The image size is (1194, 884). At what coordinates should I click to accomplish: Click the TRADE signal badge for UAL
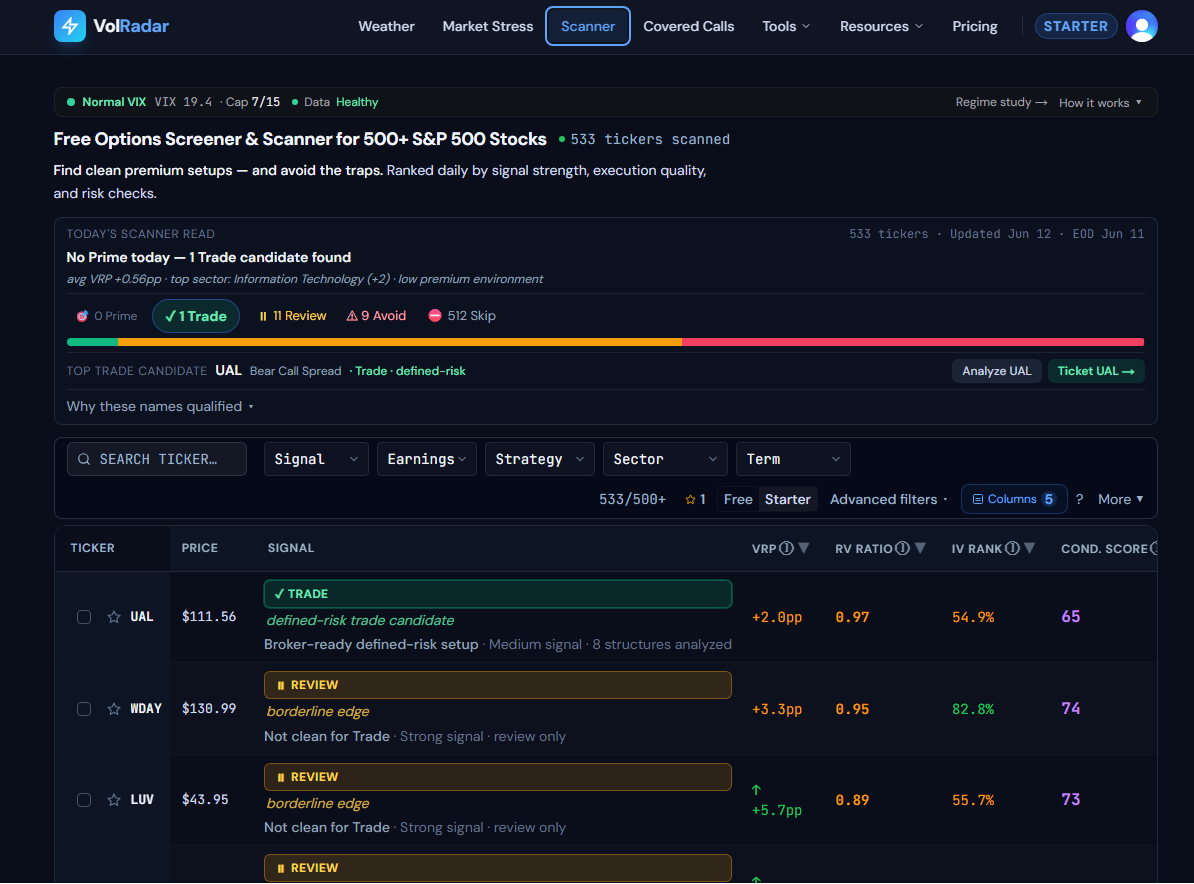tap(498, 594)
